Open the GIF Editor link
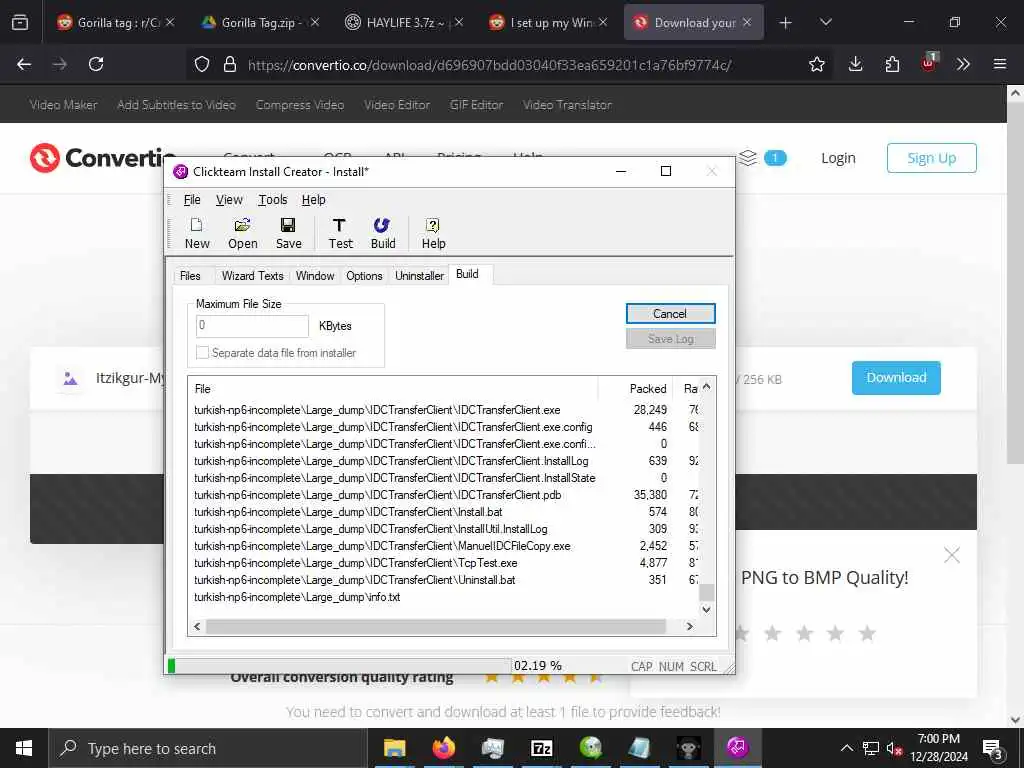 pyautogui.click(x=477, y=104)
